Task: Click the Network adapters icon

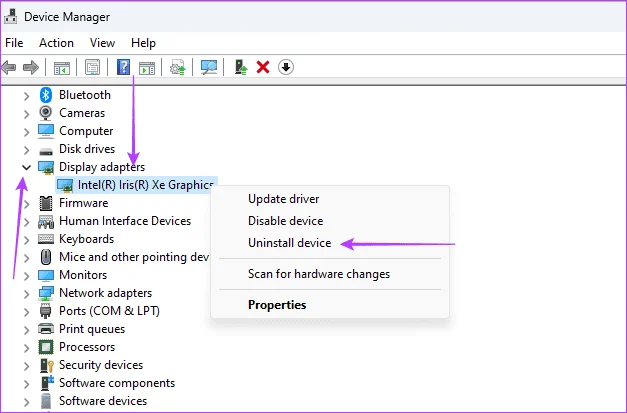Action: click(x=46, y=293)
